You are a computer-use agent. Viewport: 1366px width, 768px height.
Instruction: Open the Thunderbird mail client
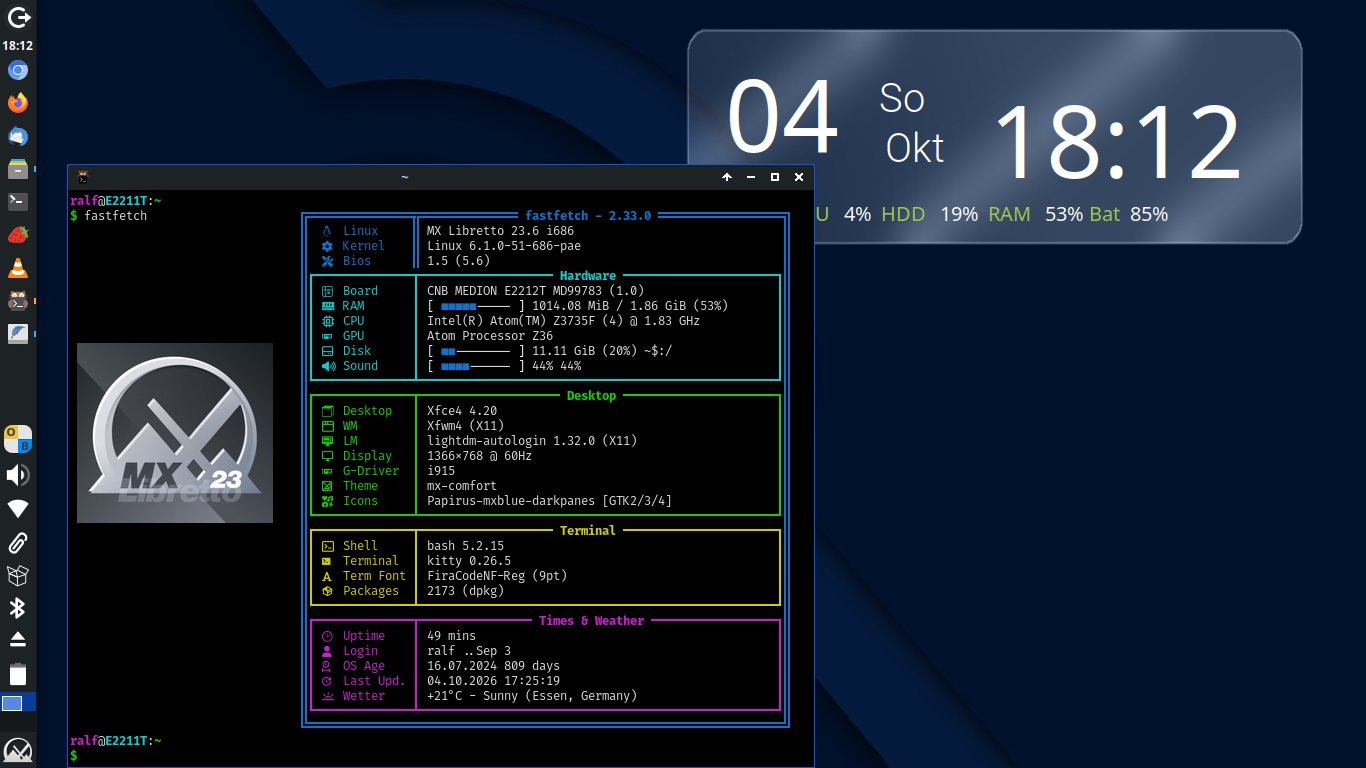point(18,136)
